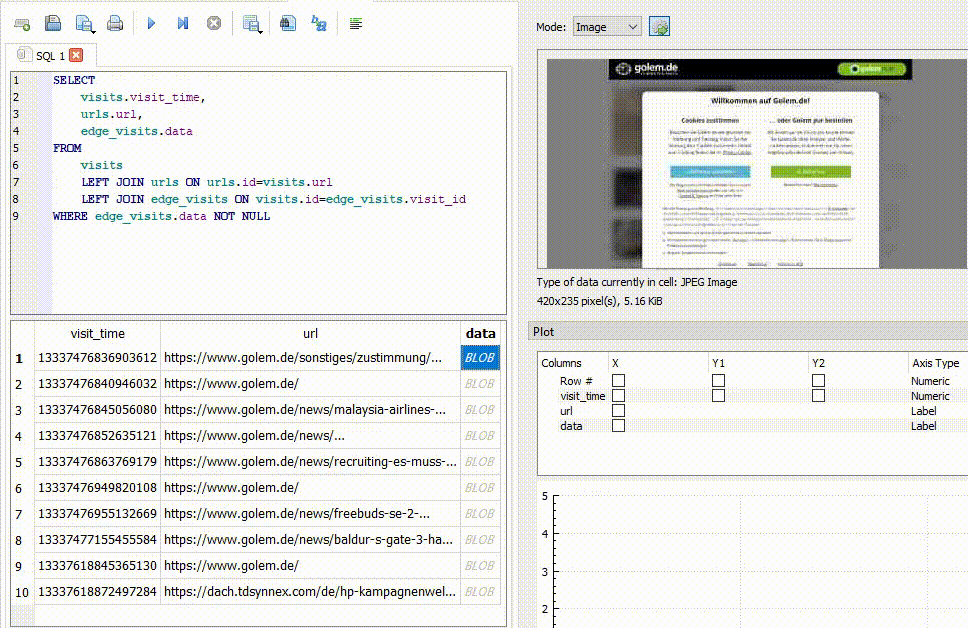Click the open SQL file icon
This screenshot has width=968, height=628.
(x=53, y=23)
